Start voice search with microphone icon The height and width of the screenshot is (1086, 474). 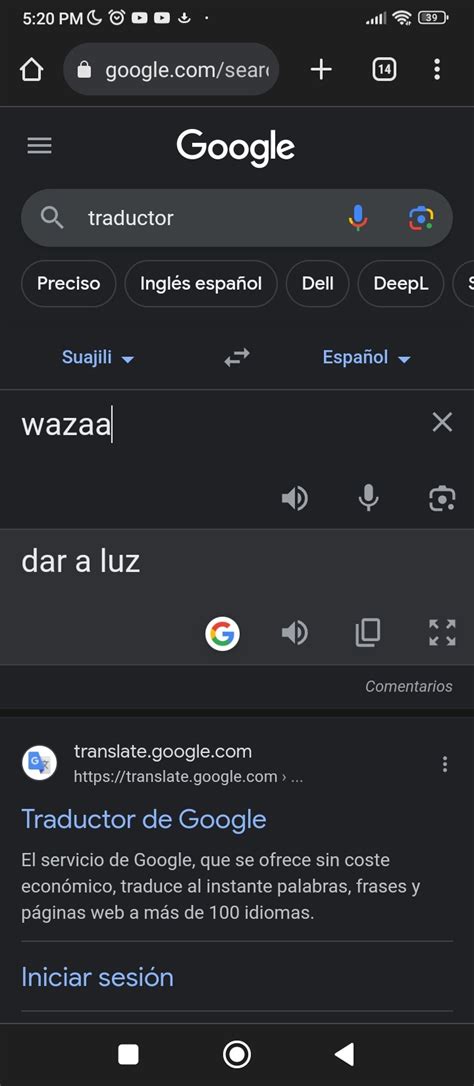click(358, 218)
